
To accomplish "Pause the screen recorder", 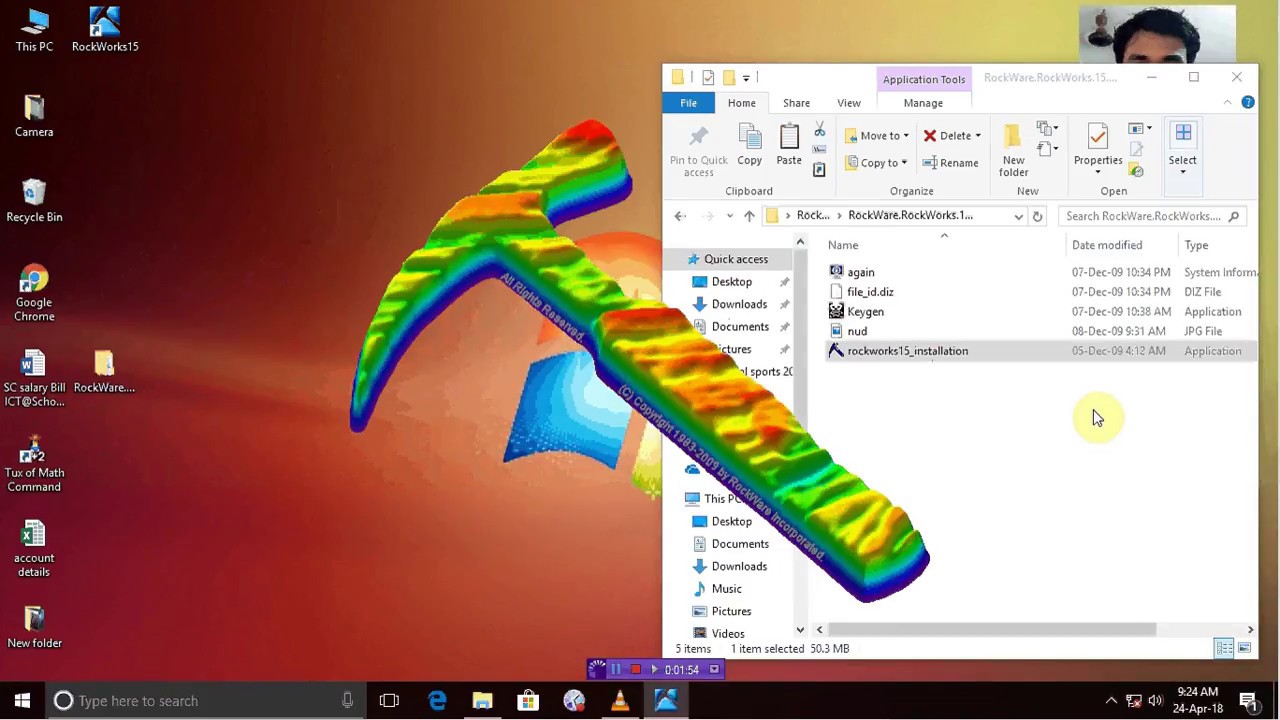I will coord(616,669).
